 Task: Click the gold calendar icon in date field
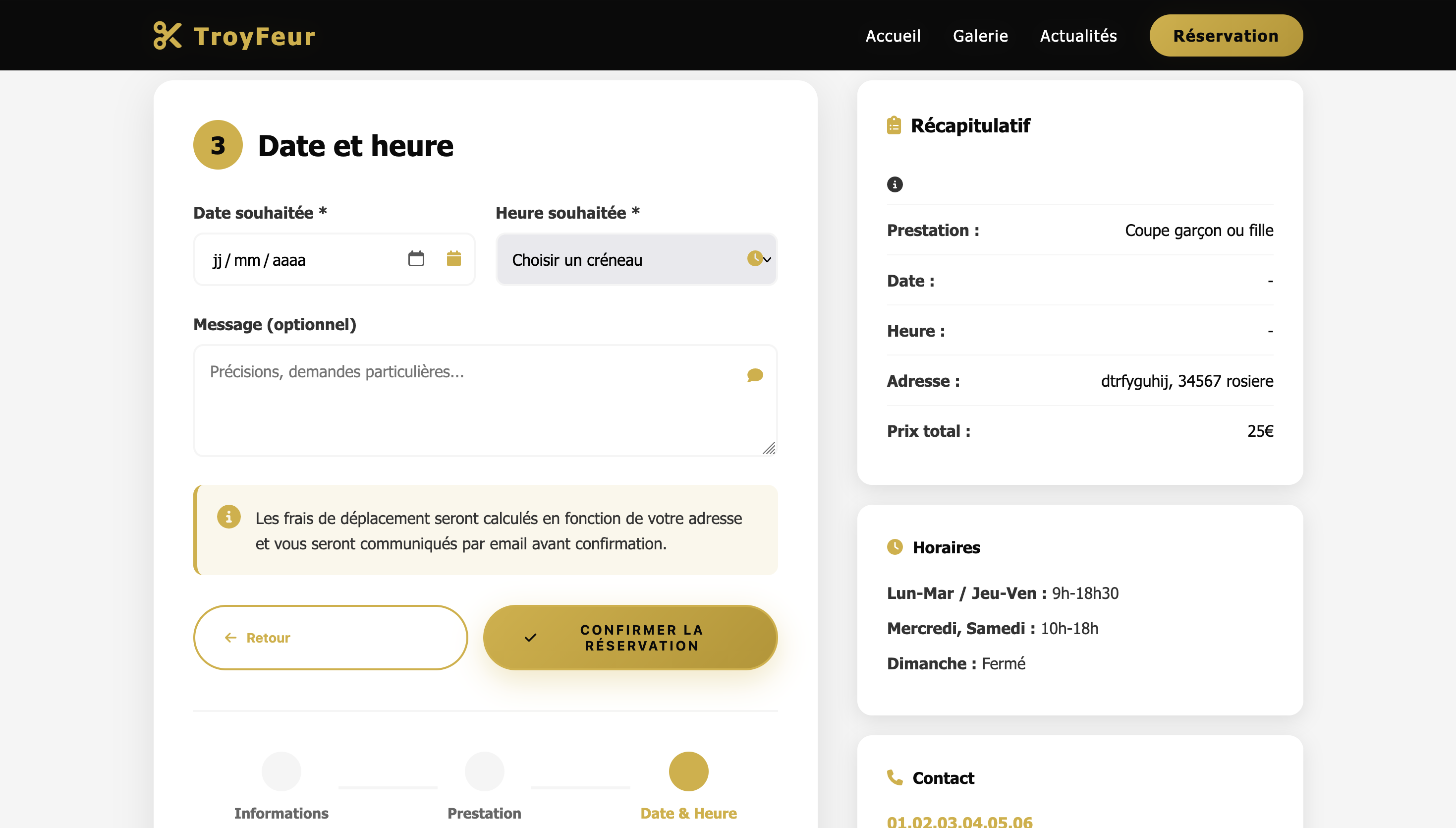453,259
